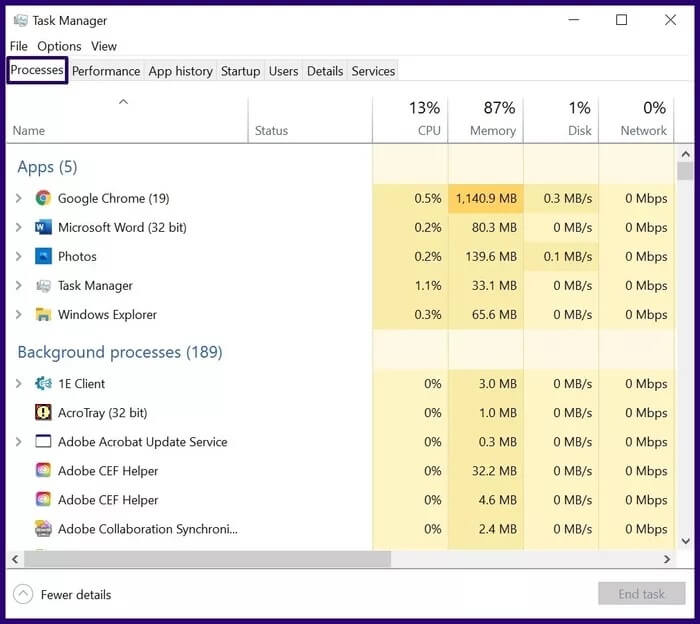Click the 1.1% CPU value for Task Manager
This screenshot has width=700, height=624.
click(428, 286)
